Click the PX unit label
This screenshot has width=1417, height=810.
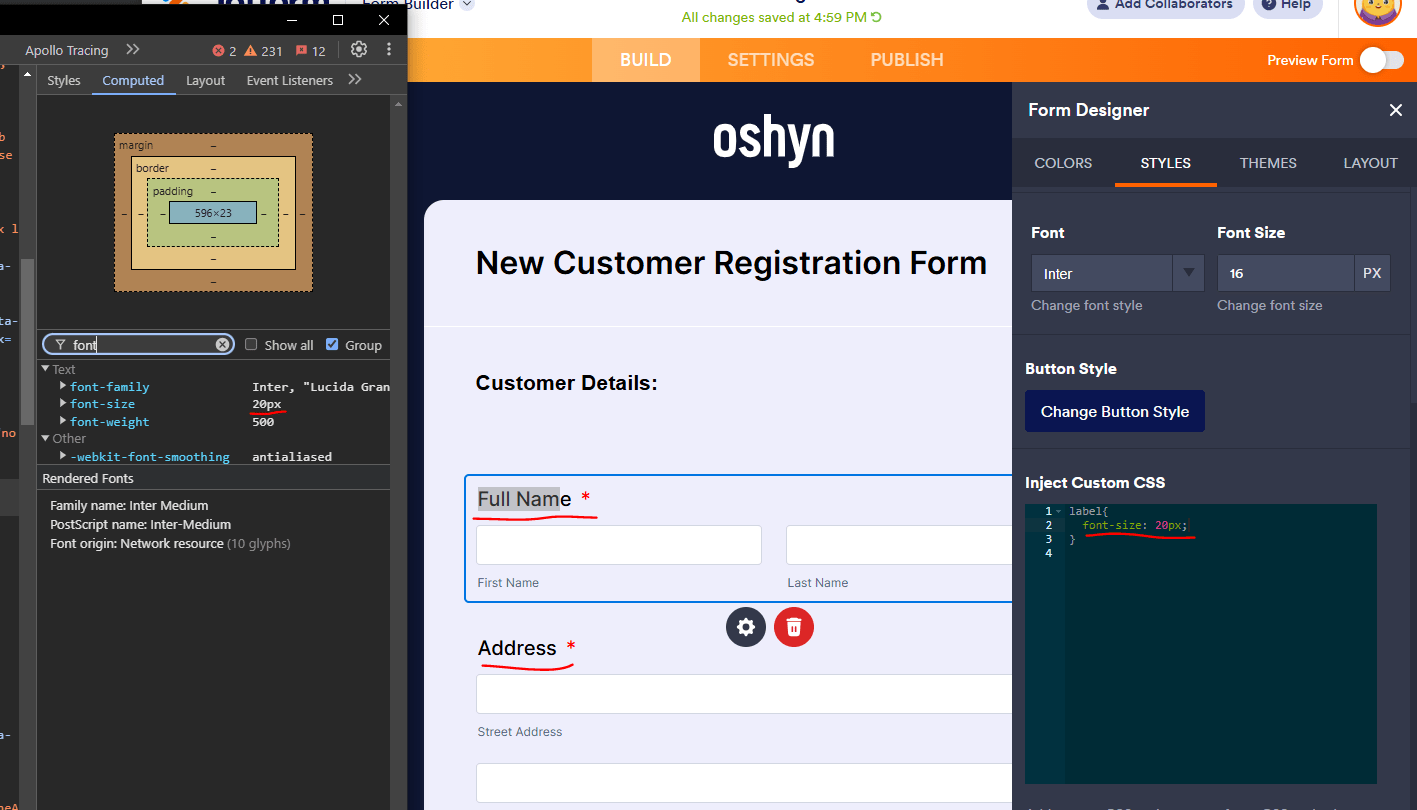tap(1372, 273)
